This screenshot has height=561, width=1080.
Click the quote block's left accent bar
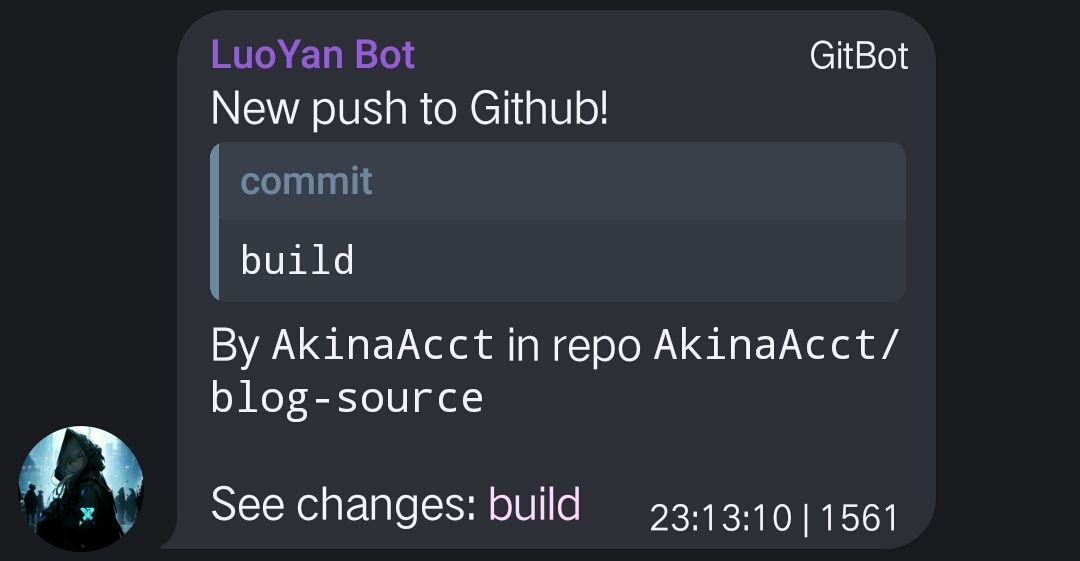[x=215, y=221]
